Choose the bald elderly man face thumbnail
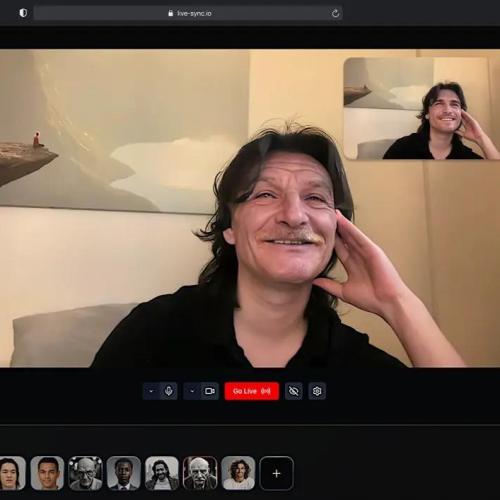The image size is (500, 500). (85, 473)
